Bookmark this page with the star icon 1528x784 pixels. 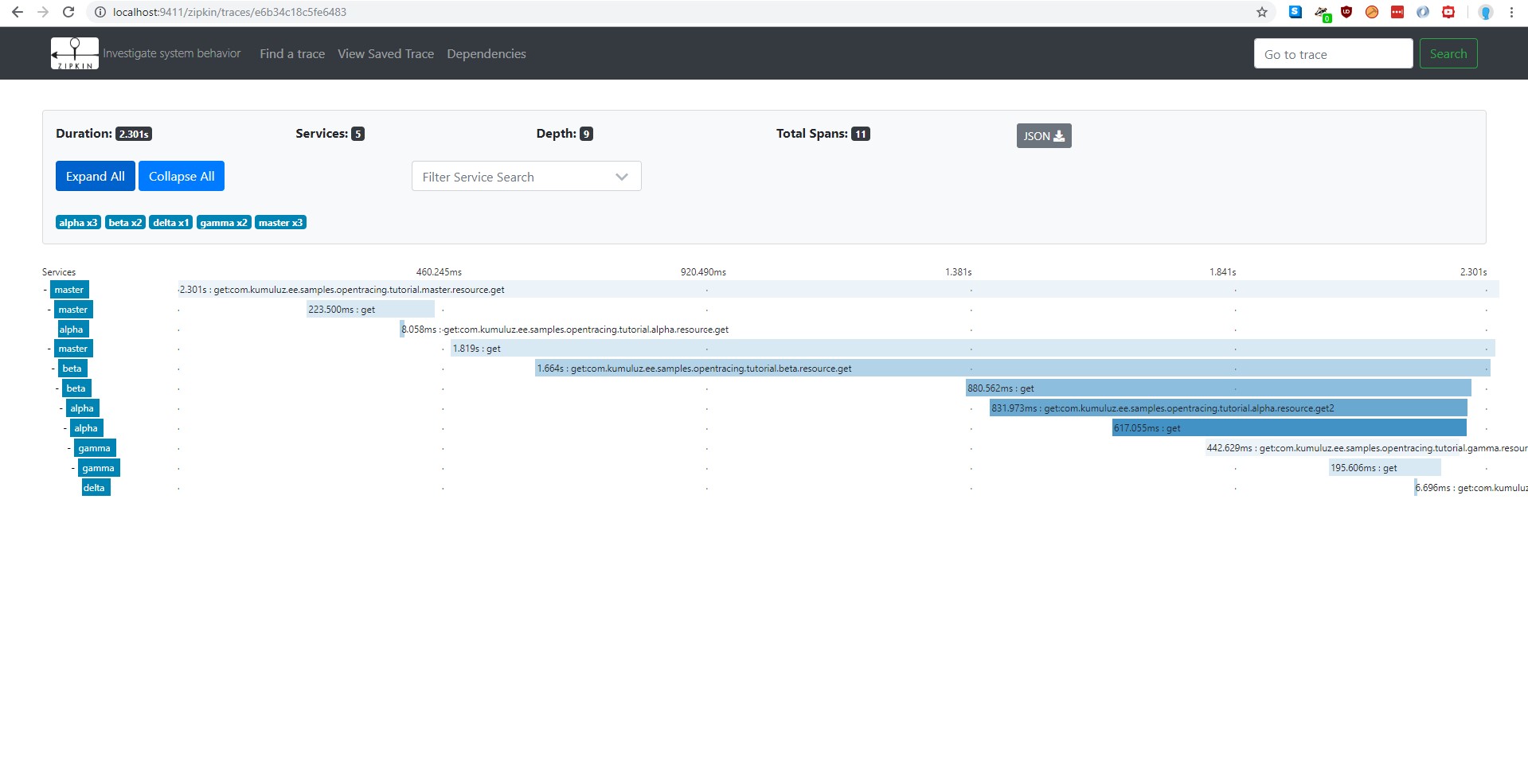point(1262,12)
